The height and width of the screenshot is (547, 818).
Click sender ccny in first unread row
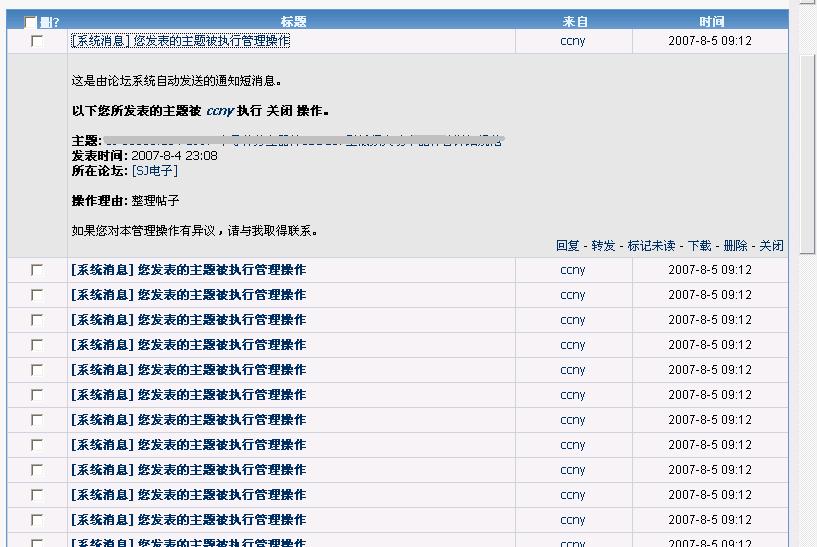(x=573, y=270)
